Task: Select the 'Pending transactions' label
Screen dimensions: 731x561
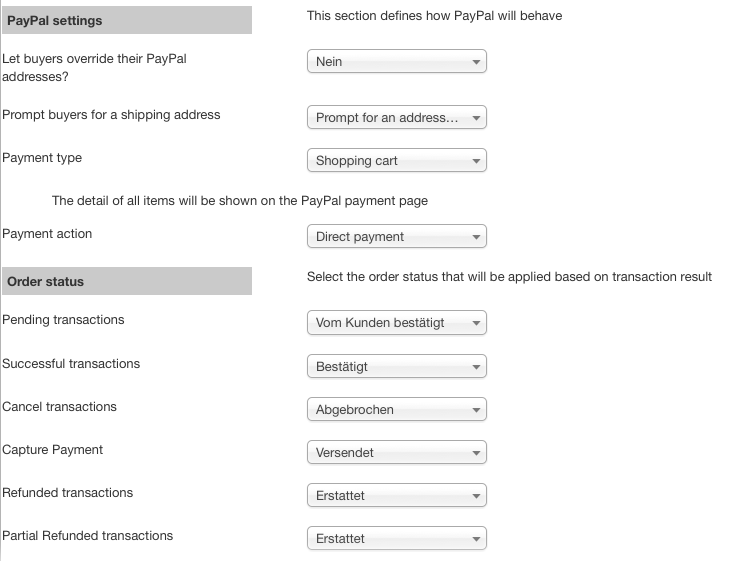Action: [63, 320]
